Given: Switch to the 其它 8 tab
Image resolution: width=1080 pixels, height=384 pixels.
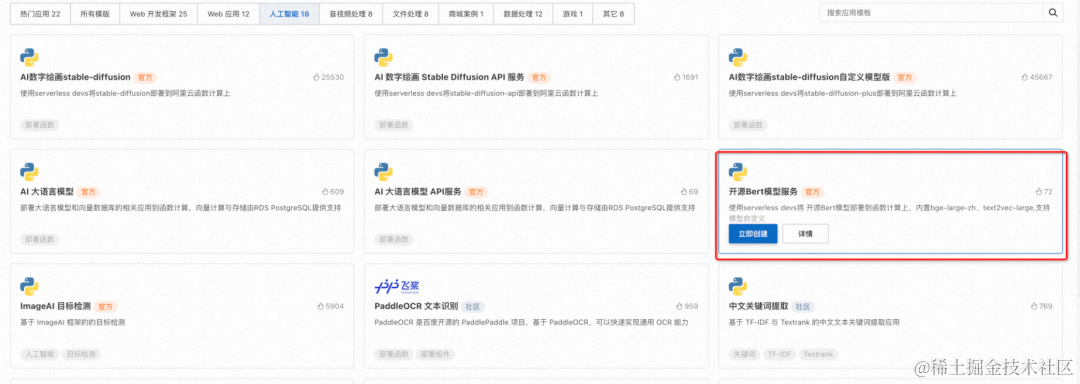Looking at the screenshot, I should tap(613, 14).
